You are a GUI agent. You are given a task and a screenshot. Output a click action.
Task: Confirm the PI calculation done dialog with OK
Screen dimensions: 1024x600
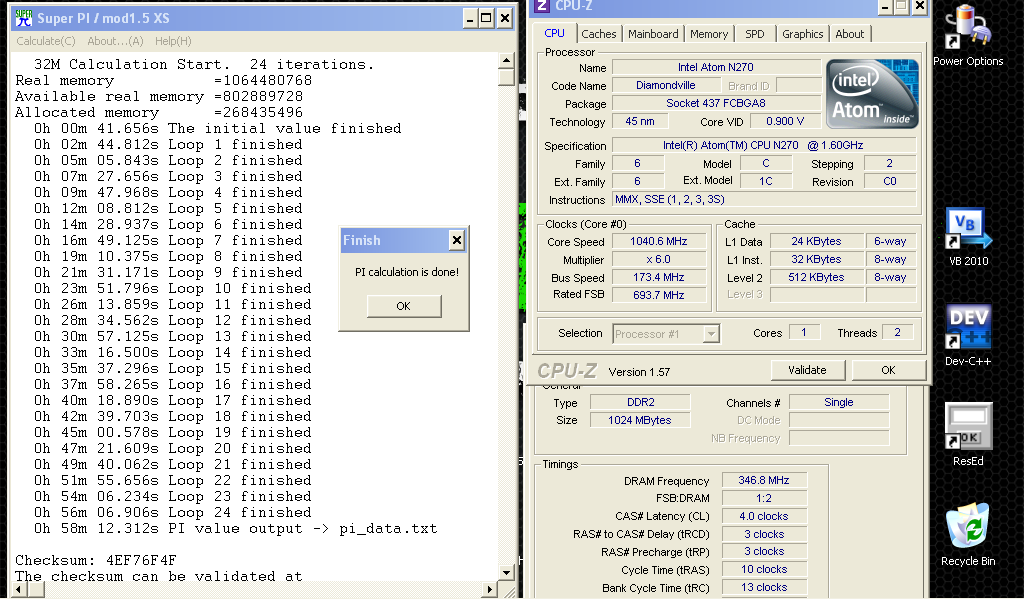pyautogui.click(x=404, y=306)
